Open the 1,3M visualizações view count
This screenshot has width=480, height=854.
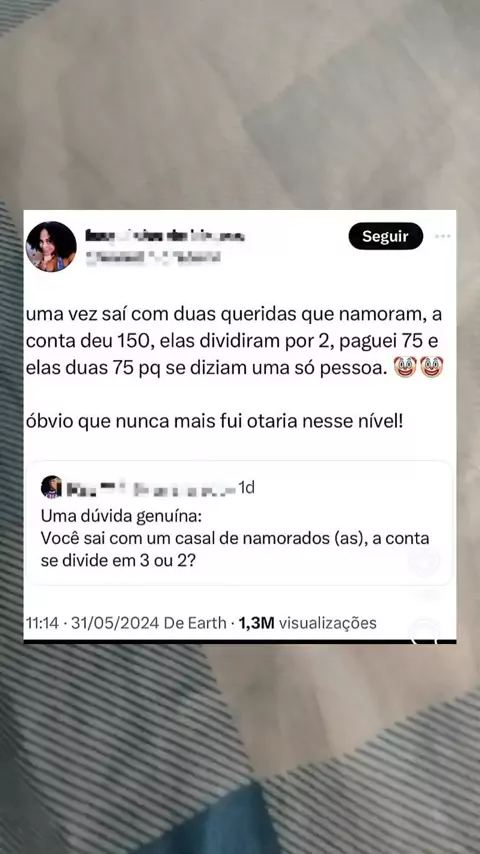pos(307,623)
